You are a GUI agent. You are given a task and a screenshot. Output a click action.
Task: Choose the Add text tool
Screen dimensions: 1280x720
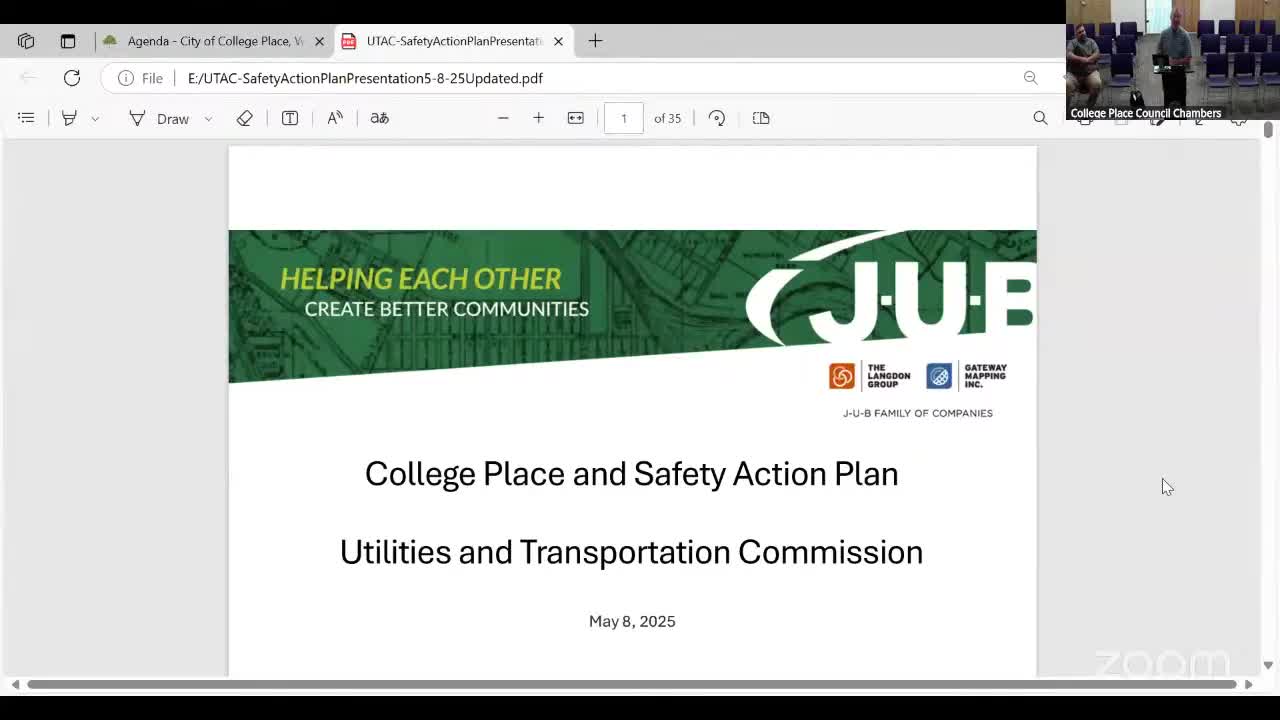coord(290,118)
